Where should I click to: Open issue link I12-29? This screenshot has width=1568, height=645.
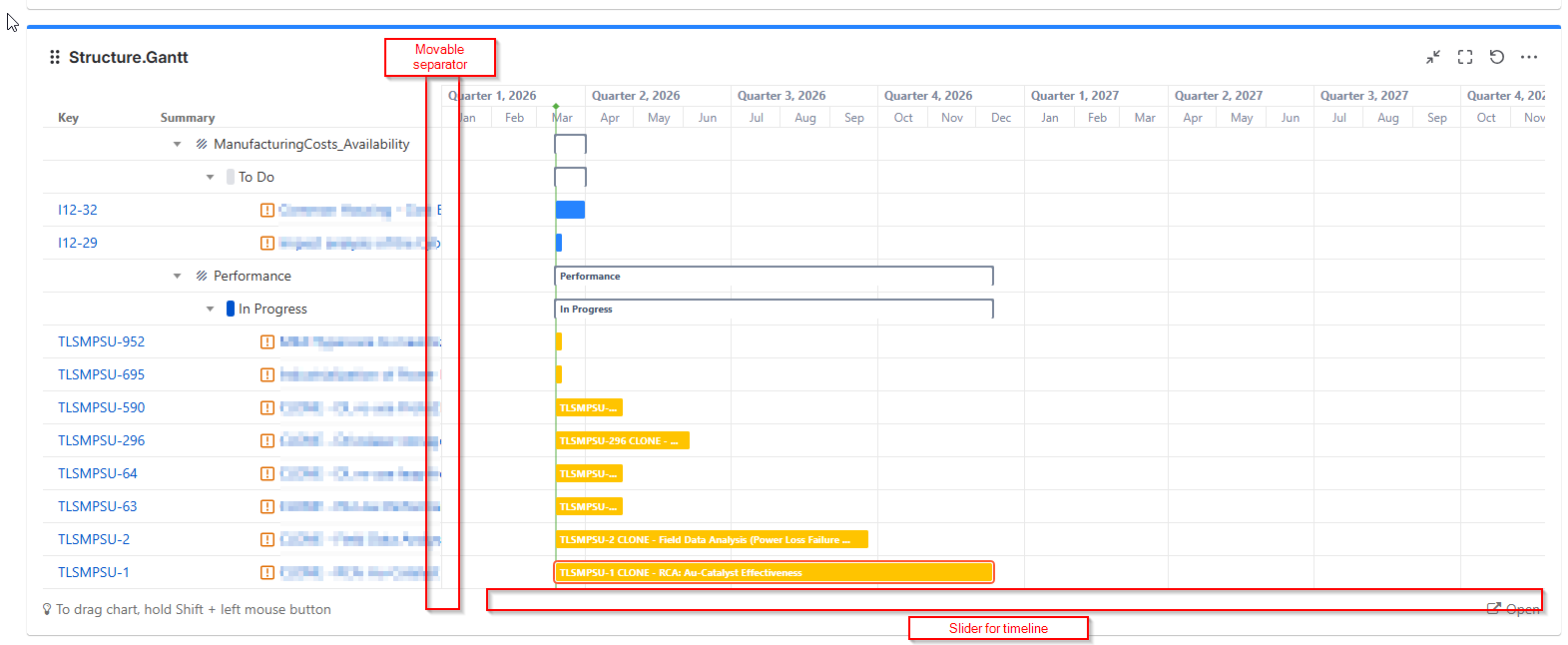coord(78,243)
